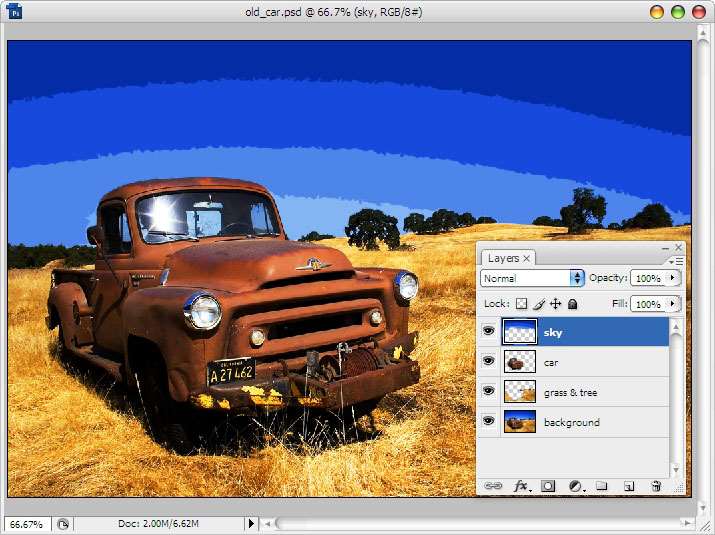Lock layer position icon
Viewport: 715px width, 535px height.
(555, 304)
